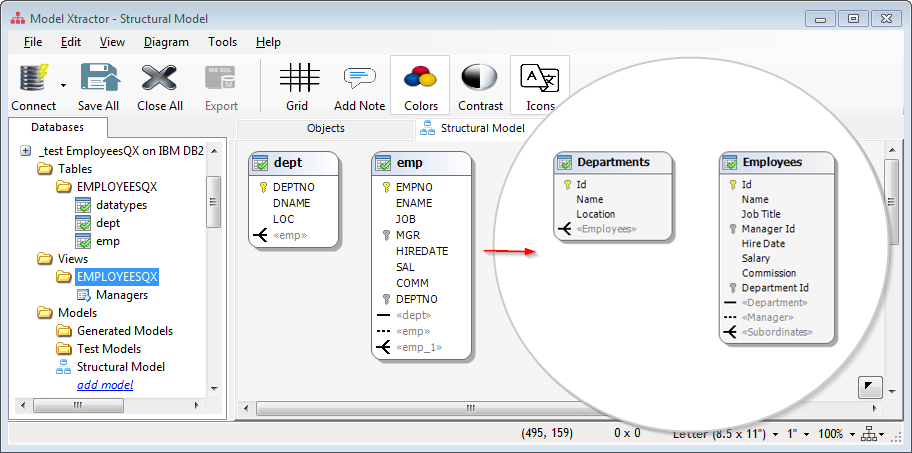Viewport: 912px width, 453px height.
Task: Click the Add Note speech bubble icon
Action: click(359, 79)
